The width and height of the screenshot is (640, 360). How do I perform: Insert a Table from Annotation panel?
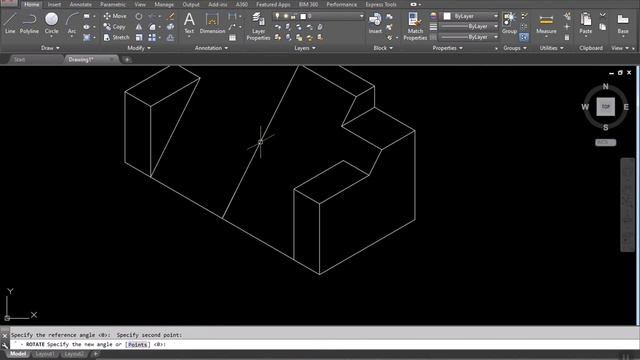pyautogui.click(x=232, y=38)
